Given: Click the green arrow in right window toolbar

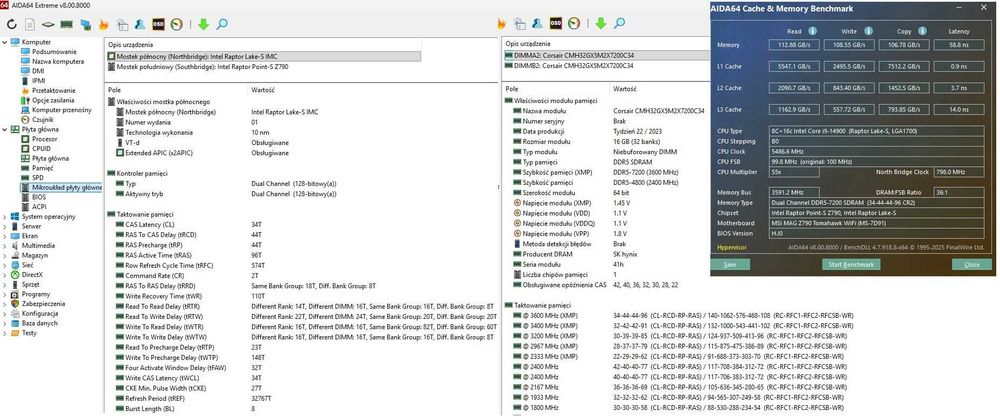Looking at the screenshot, I should click(601, 24).
